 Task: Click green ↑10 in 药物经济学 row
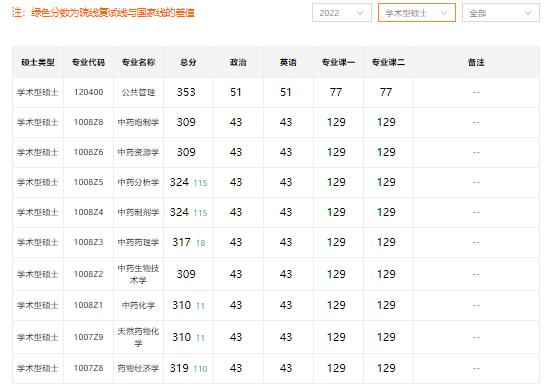tap(201, 369)
